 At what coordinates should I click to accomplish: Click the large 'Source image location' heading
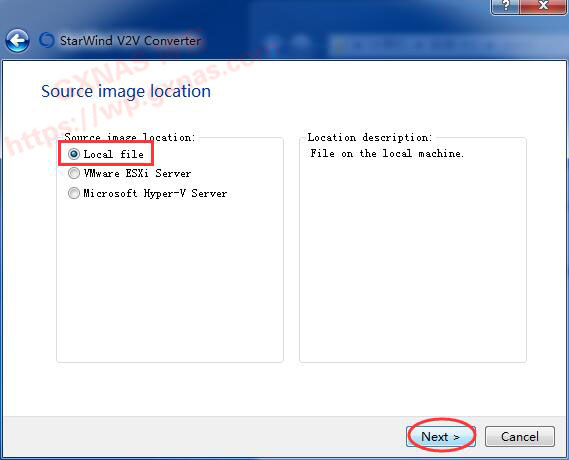(x=126, y=91)
